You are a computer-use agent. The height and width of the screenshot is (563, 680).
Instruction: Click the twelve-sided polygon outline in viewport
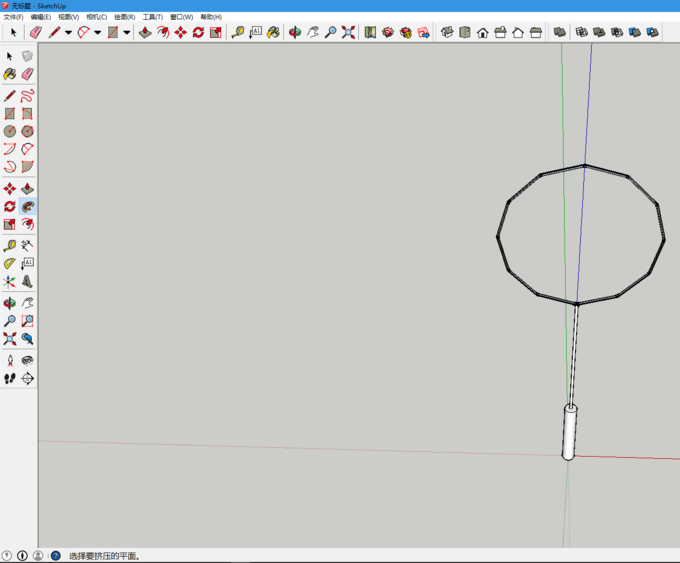coord(499,238)
